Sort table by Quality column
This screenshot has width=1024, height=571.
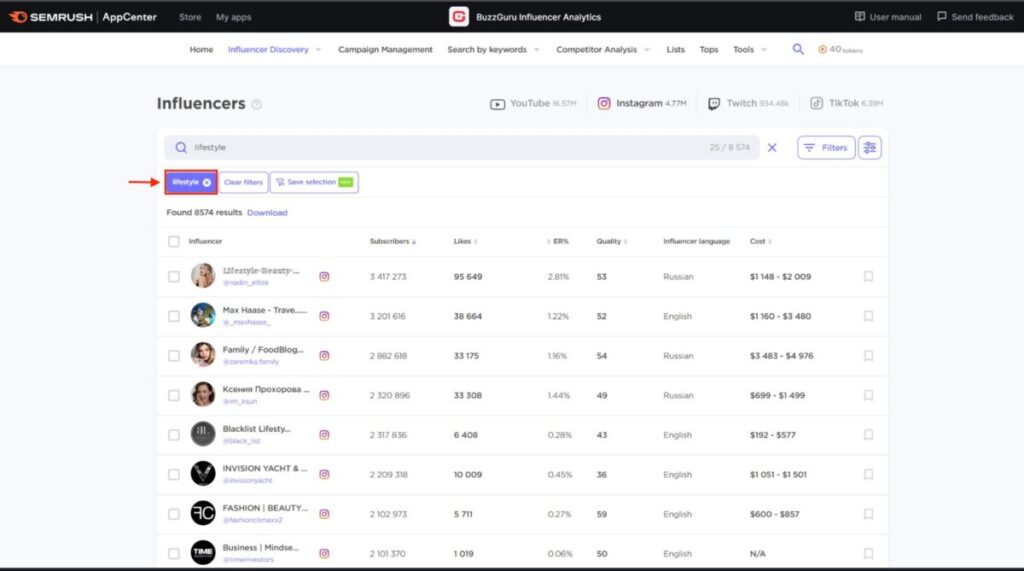pyautogui.click(x=611, y=241)
